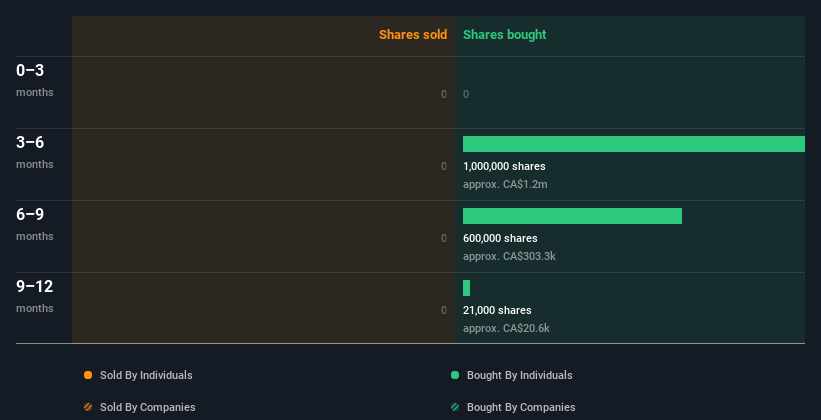Screen dimensions: 821x420
Task: Click the 1,000,000 shares green bar
Action: pyautogui.click(x=634, y=144)
